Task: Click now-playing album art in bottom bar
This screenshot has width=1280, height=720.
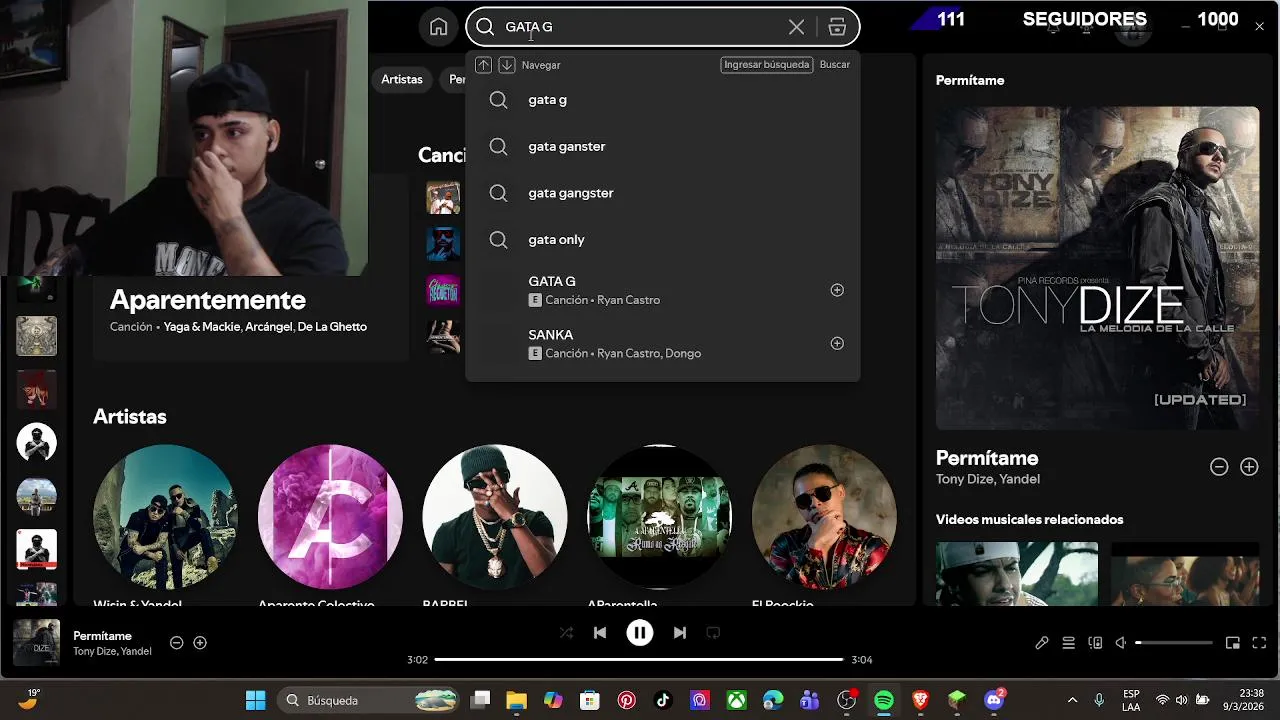Action: 36,643
